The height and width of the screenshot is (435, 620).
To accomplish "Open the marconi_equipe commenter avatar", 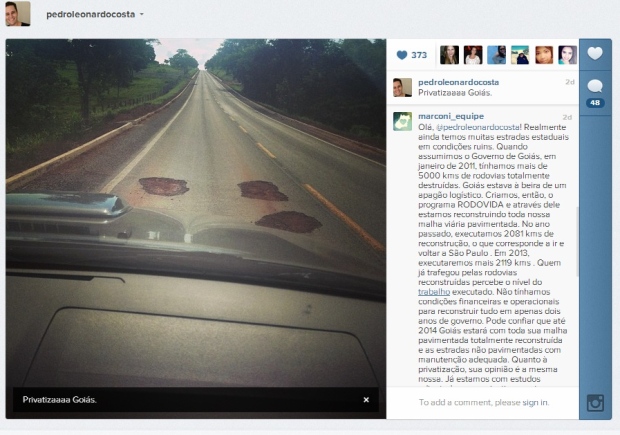I will 403,121.
